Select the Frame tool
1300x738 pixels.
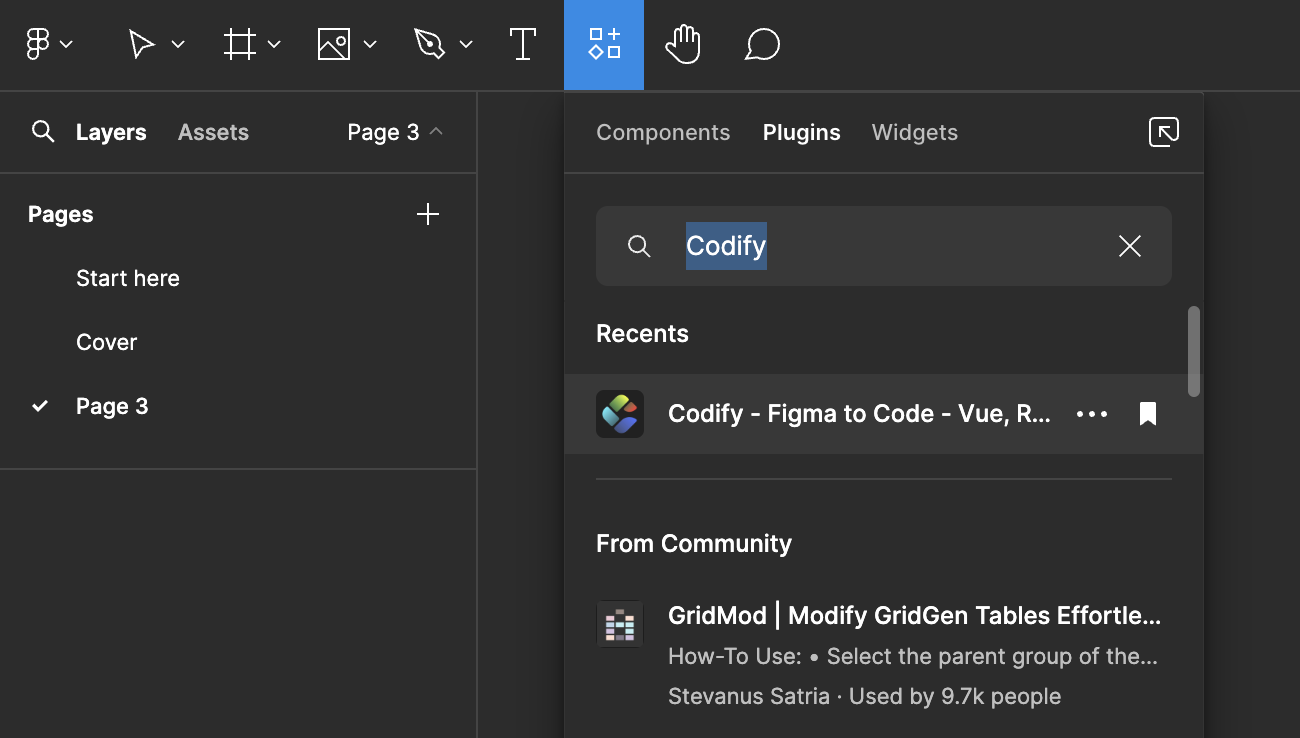click(x=239, y=44)
